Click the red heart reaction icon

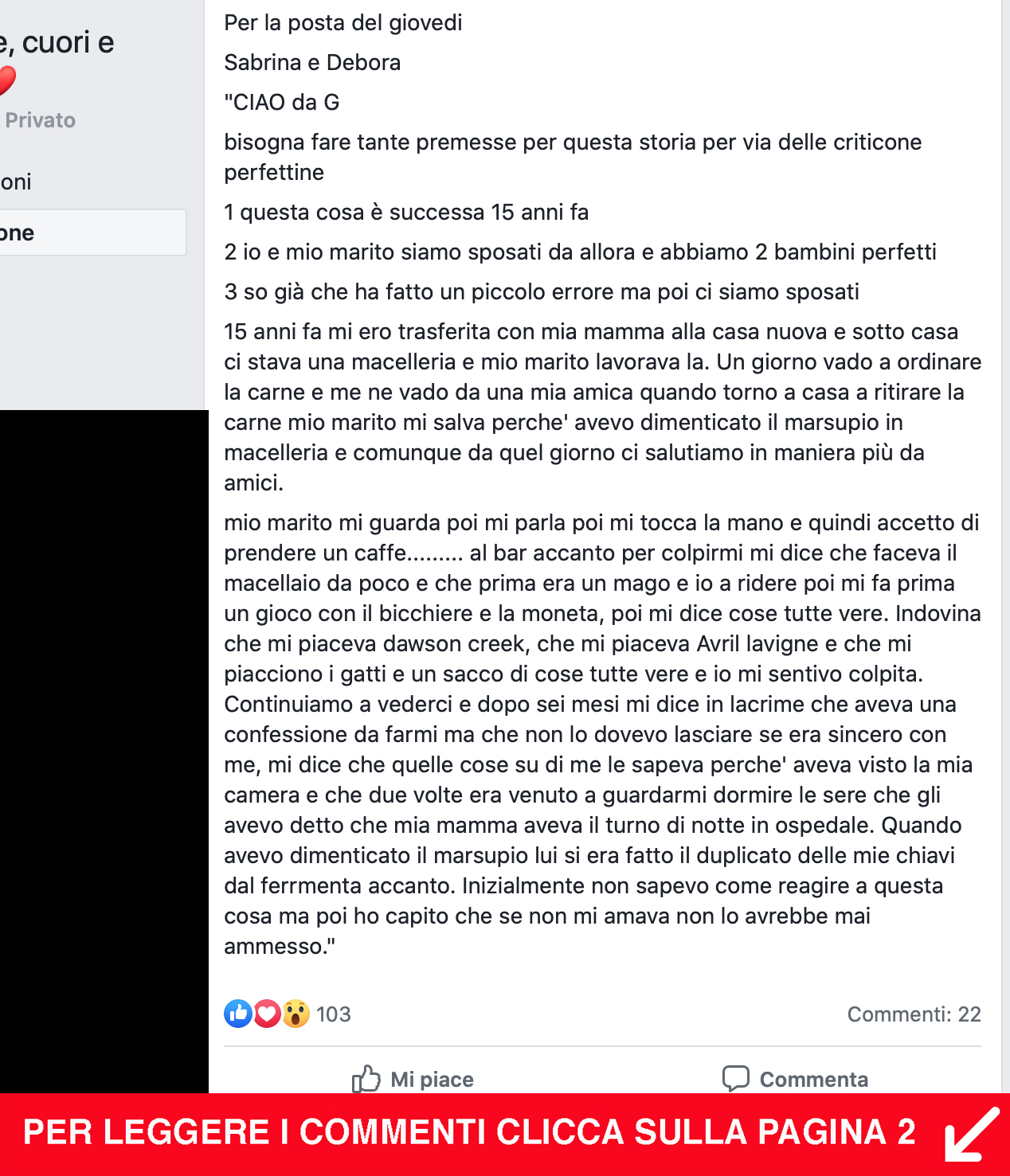click(267, 1014)
